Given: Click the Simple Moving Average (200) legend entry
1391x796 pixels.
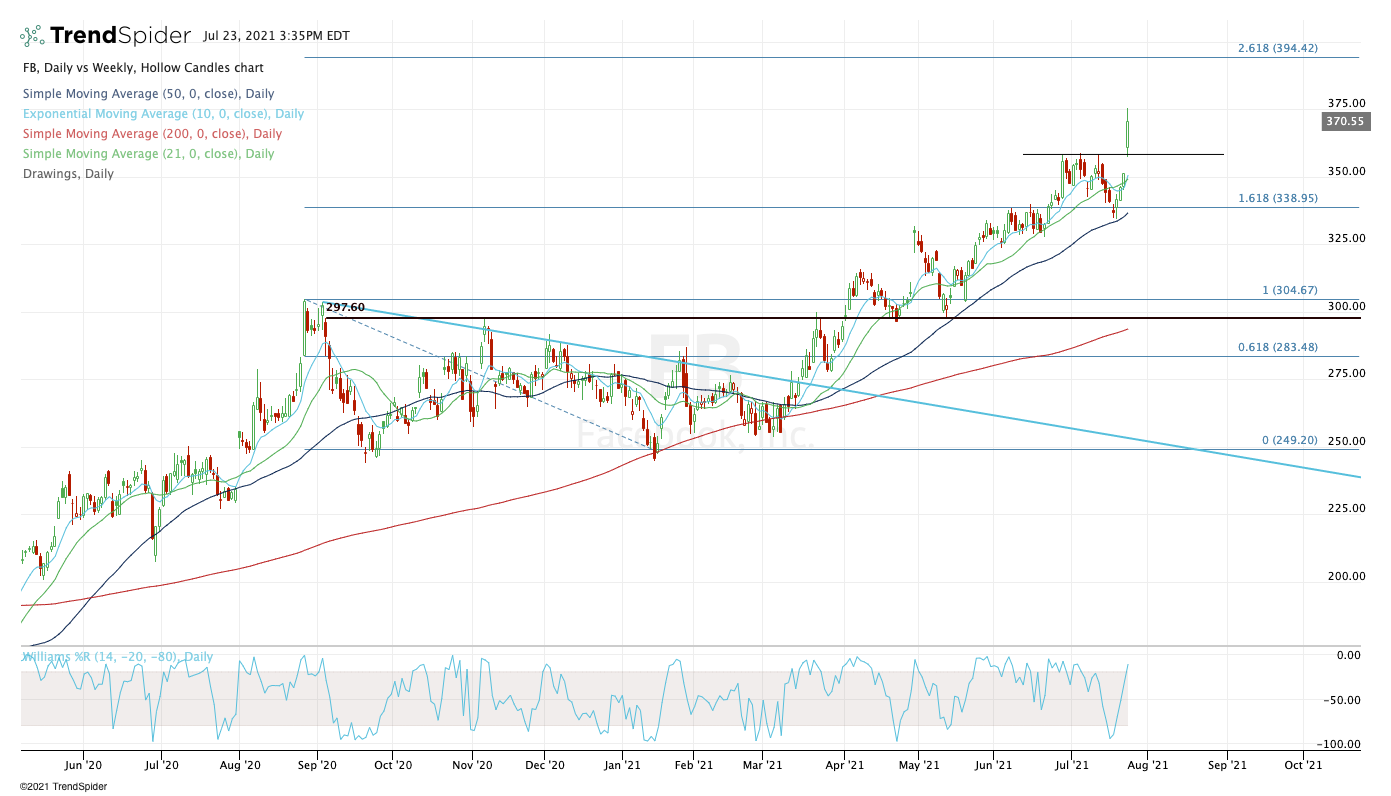Looking at the screenshot, I should click(x=151, y=134).
